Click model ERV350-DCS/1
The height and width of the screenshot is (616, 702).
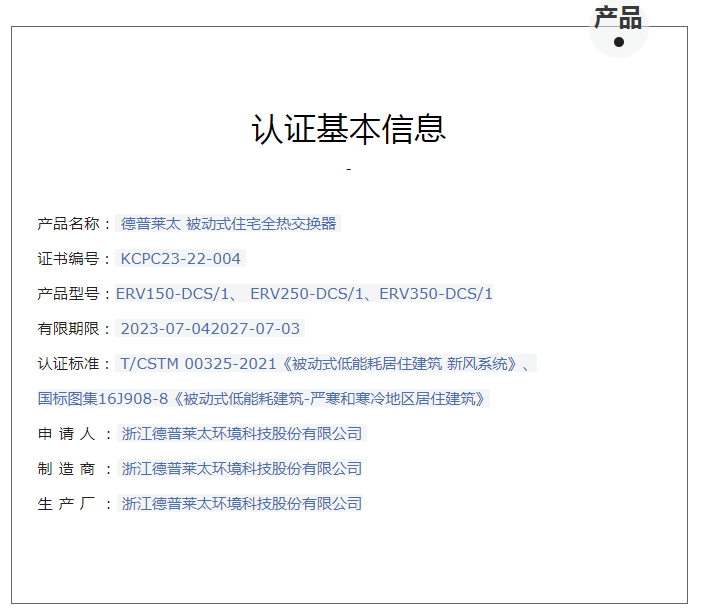click(436, 294)
